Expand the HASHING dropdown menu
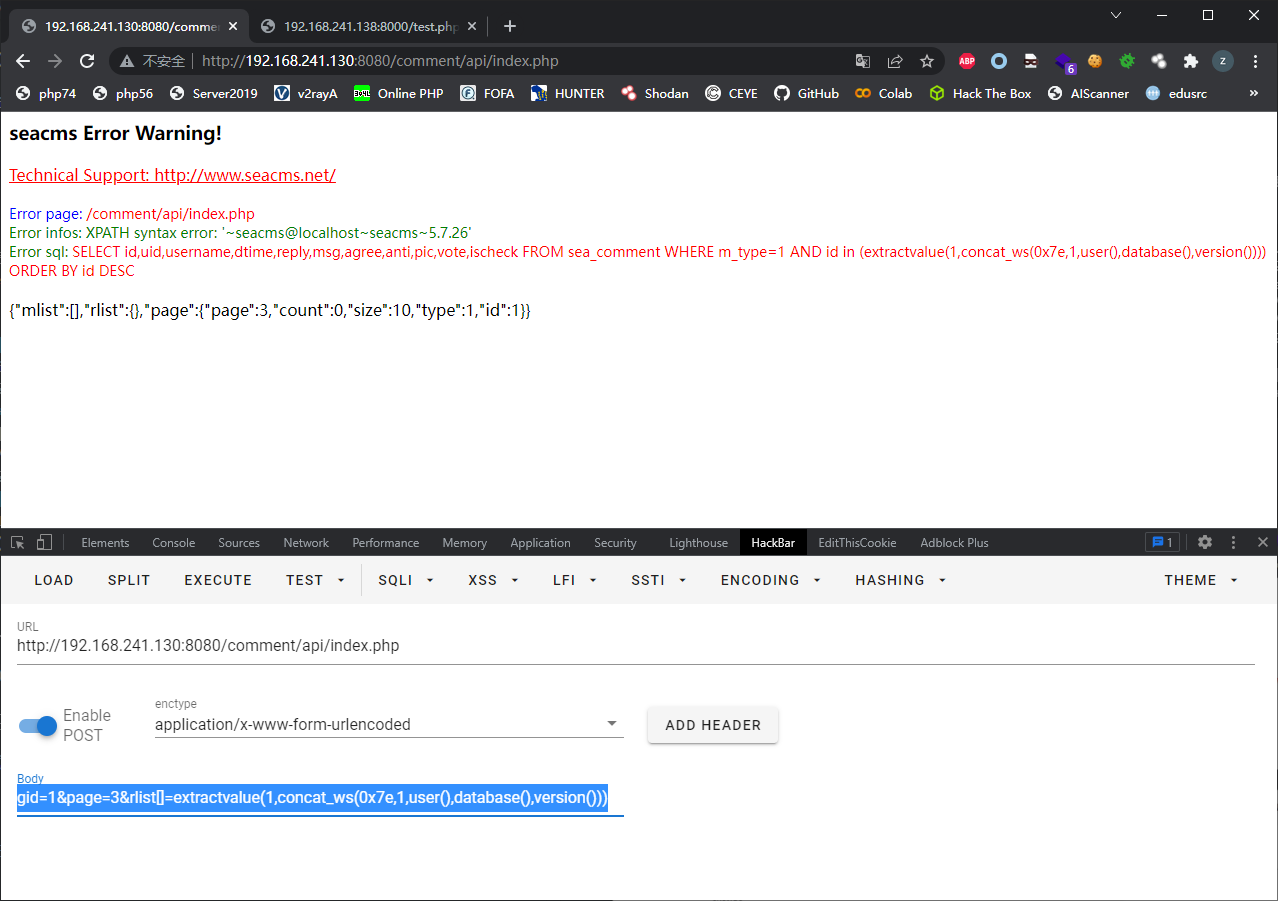The height and width of the screenshot is (901, 1278). (900, 580)
